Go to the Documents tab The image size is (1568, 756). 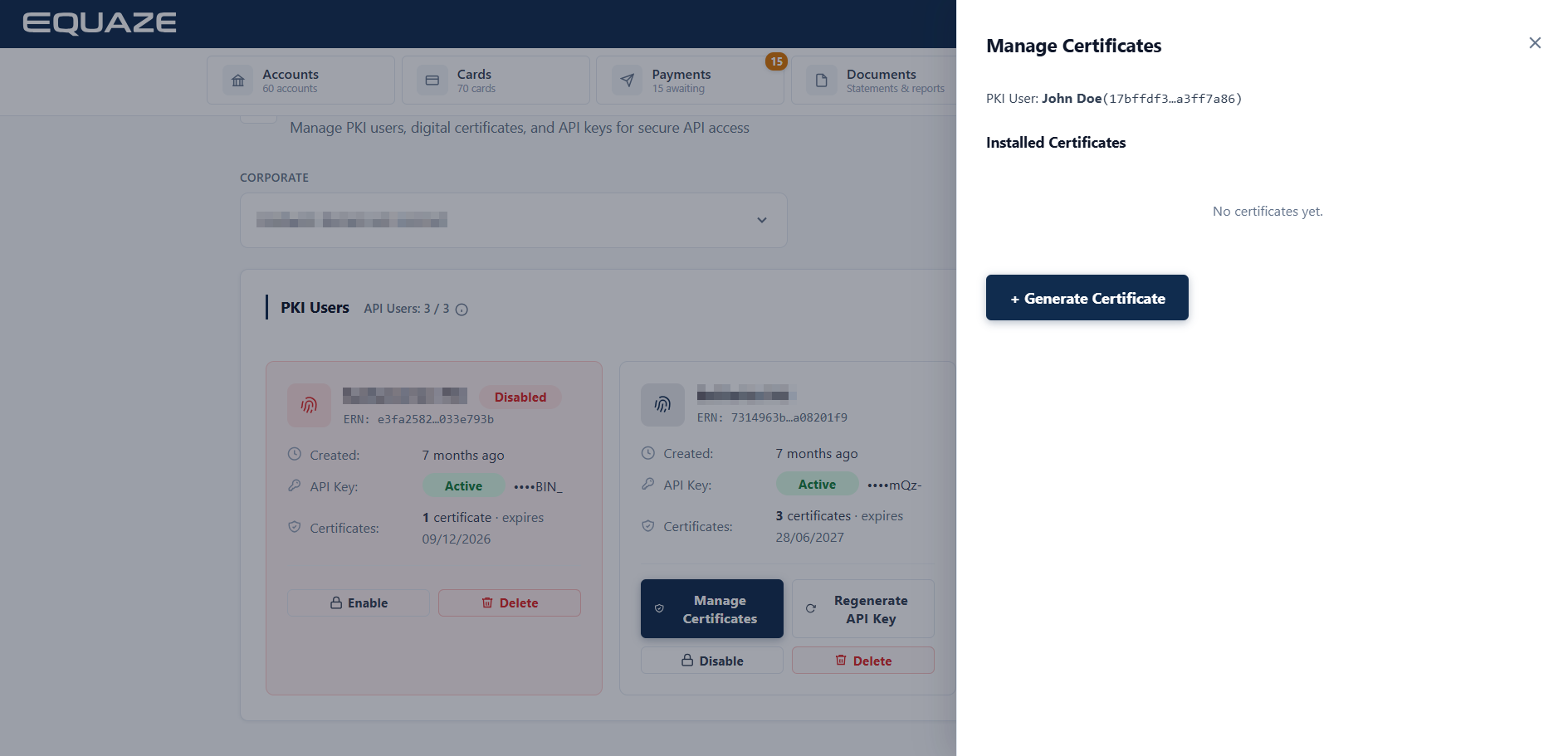coord(874,80)
